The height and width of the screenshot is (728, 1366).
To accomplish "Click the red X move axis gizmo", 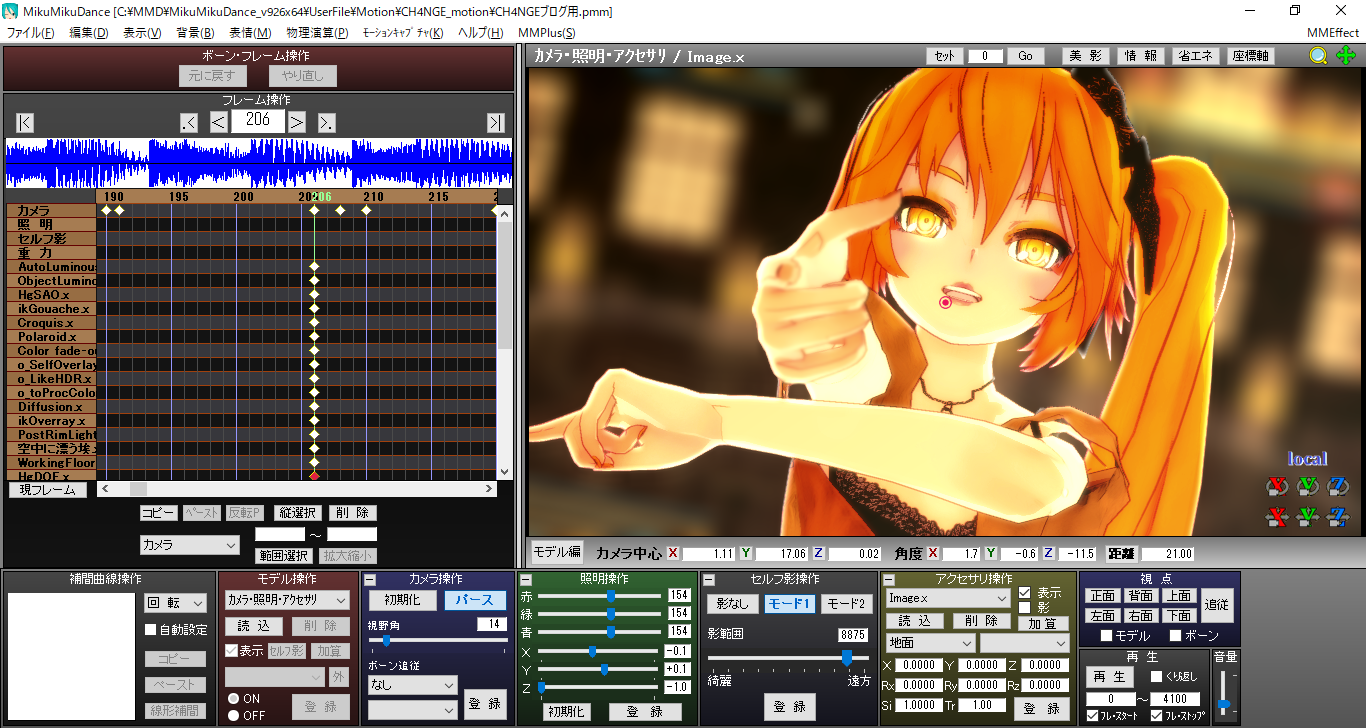I will pos(1276,517).
